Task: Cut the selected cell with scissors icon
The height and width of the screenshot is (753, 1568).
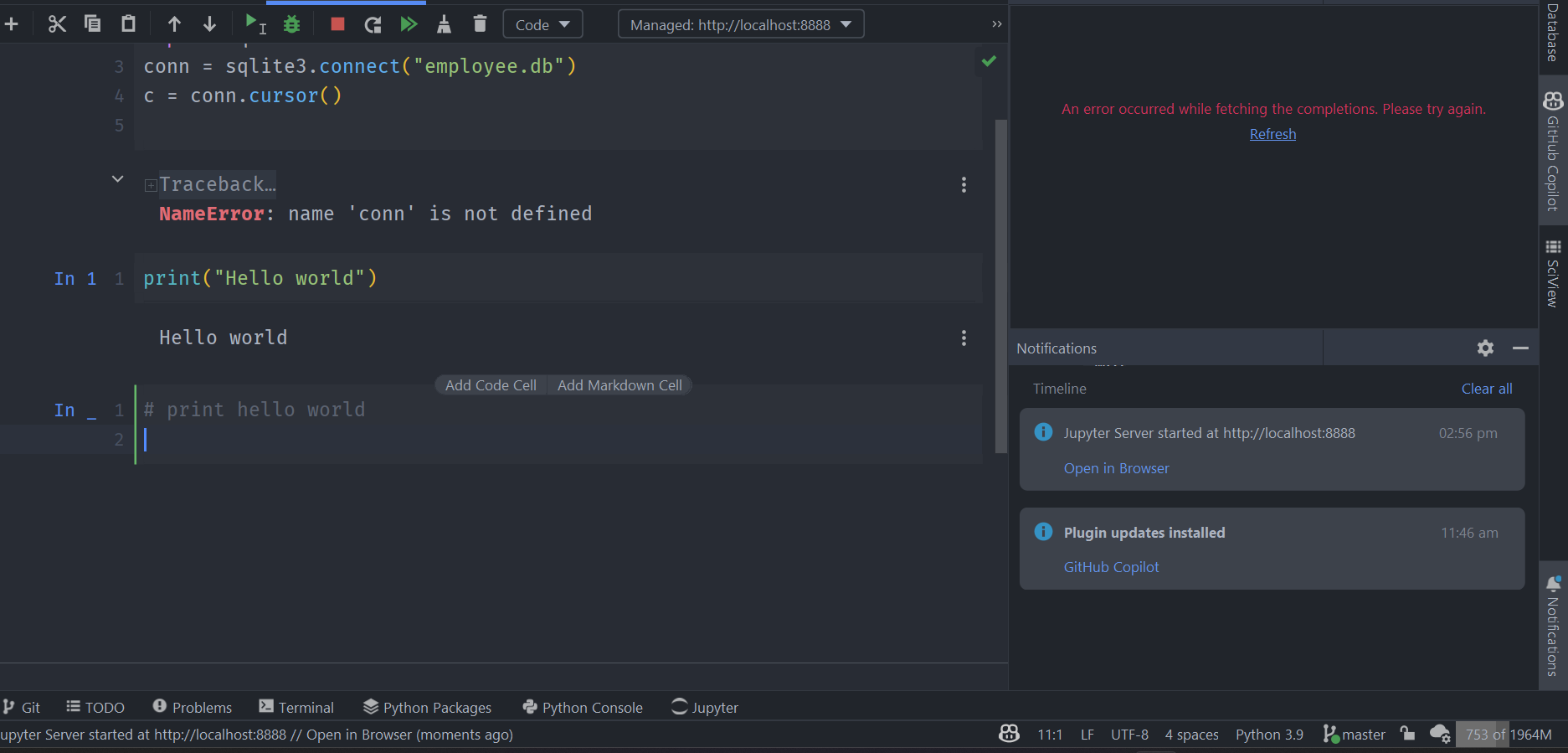Action: pyautogui.click(x=57, y=24)
